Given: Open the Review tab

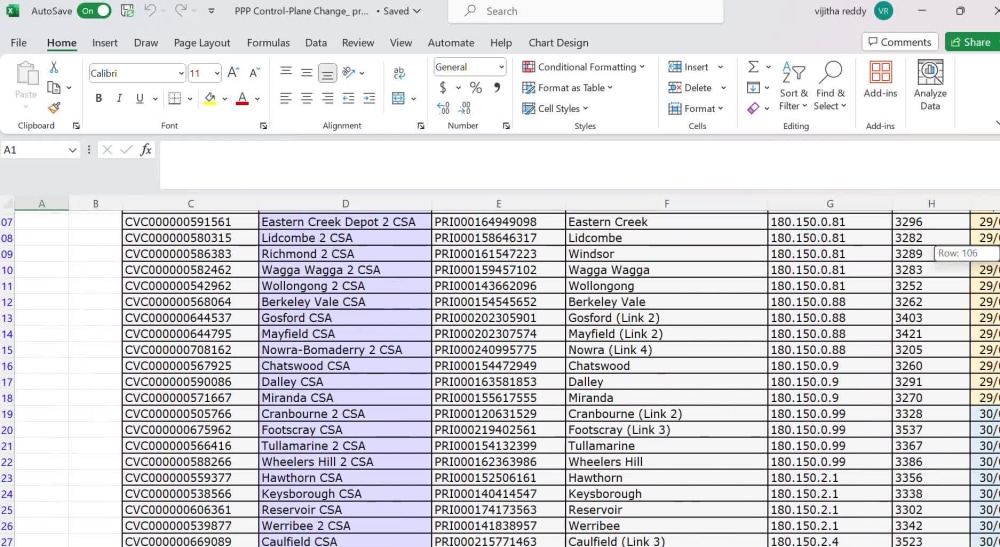Looking at the screenshot, I should [x=358, y=43].
